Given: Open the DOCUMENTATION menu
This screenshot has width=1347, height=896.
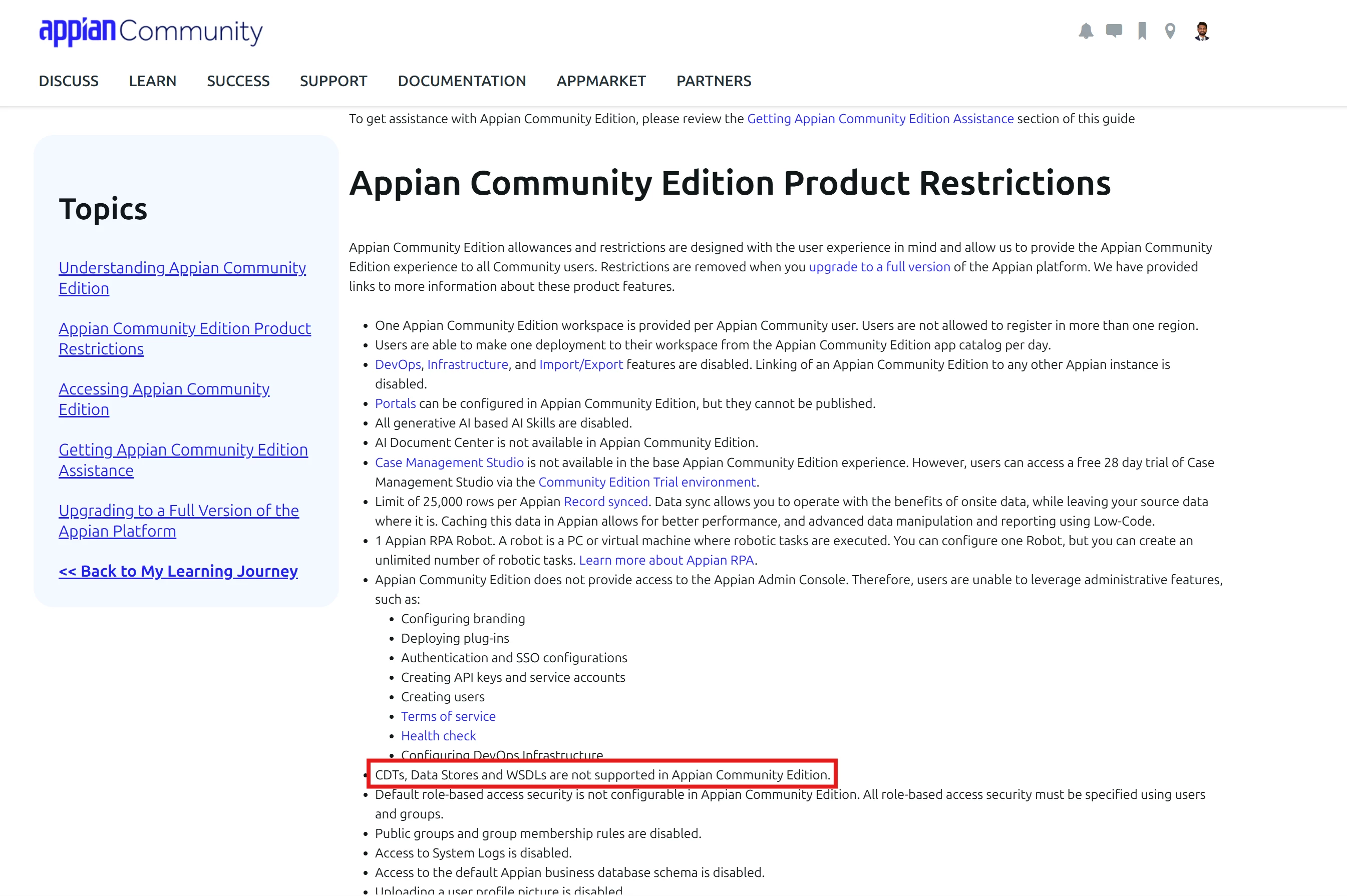Looking at the screenshot, I should pyautogui.click(x=462, y=81).
